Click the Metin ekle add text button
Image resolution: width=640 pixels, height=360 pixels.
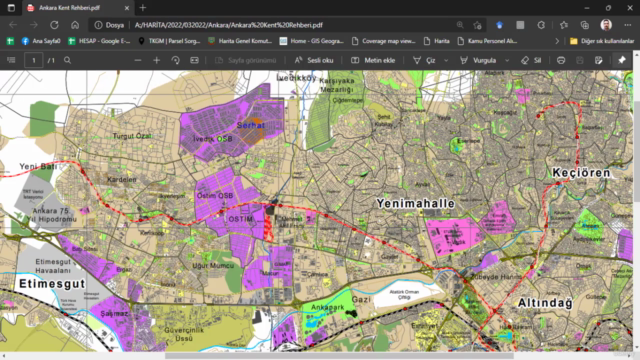click(373, 60)
